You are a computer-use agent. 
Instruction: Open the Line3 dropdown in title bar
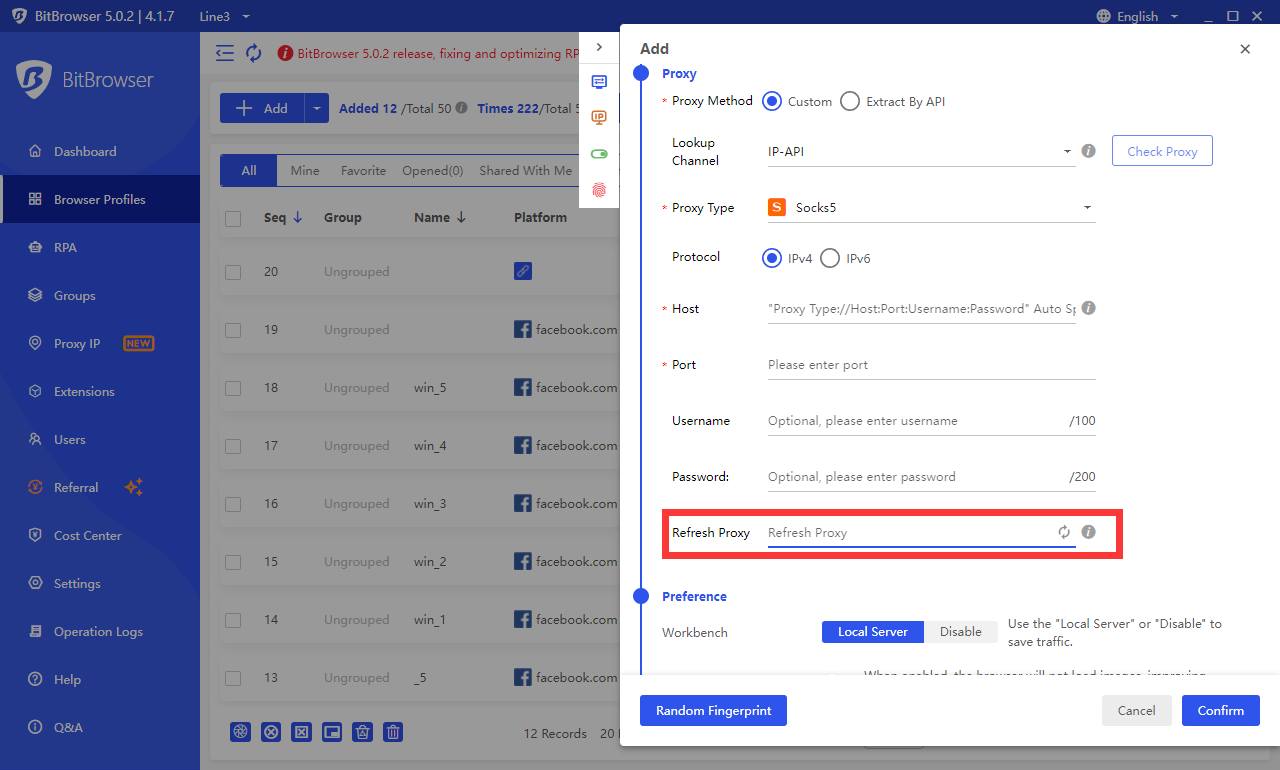click(x=225, y=16)
